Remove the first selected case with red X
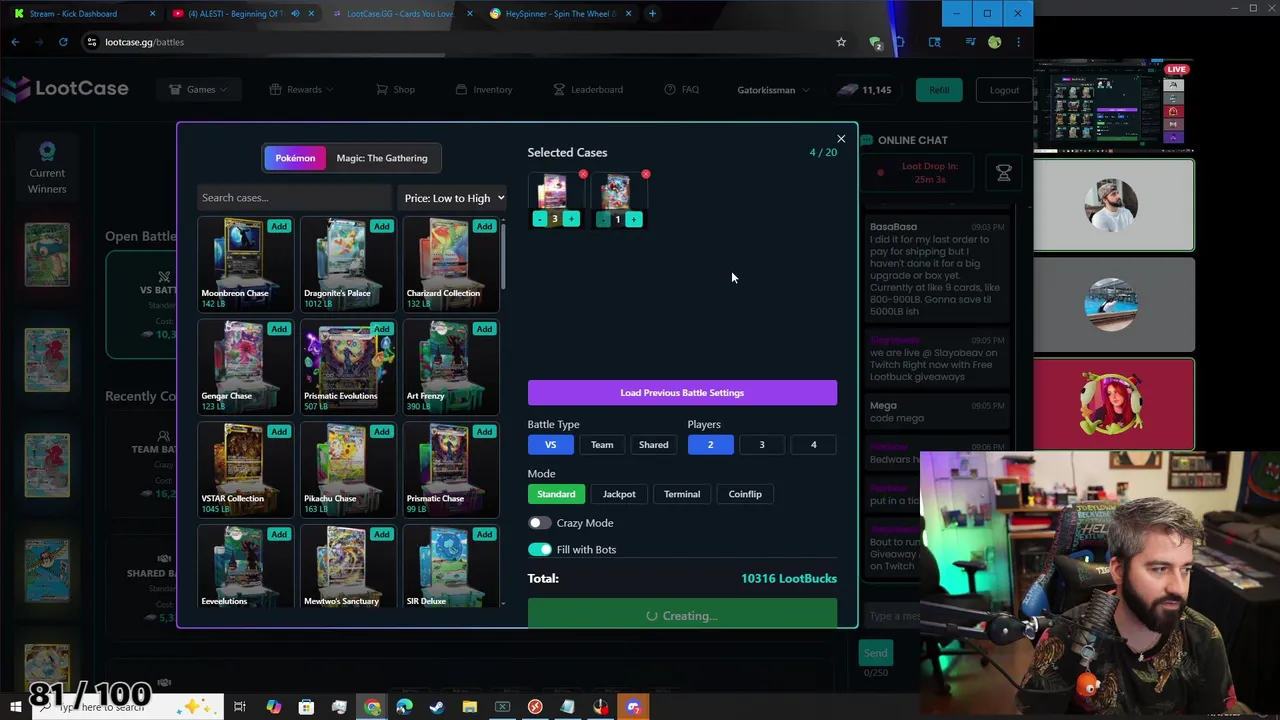Viewport: 1280px width, 720px height. tap(583, 175)
